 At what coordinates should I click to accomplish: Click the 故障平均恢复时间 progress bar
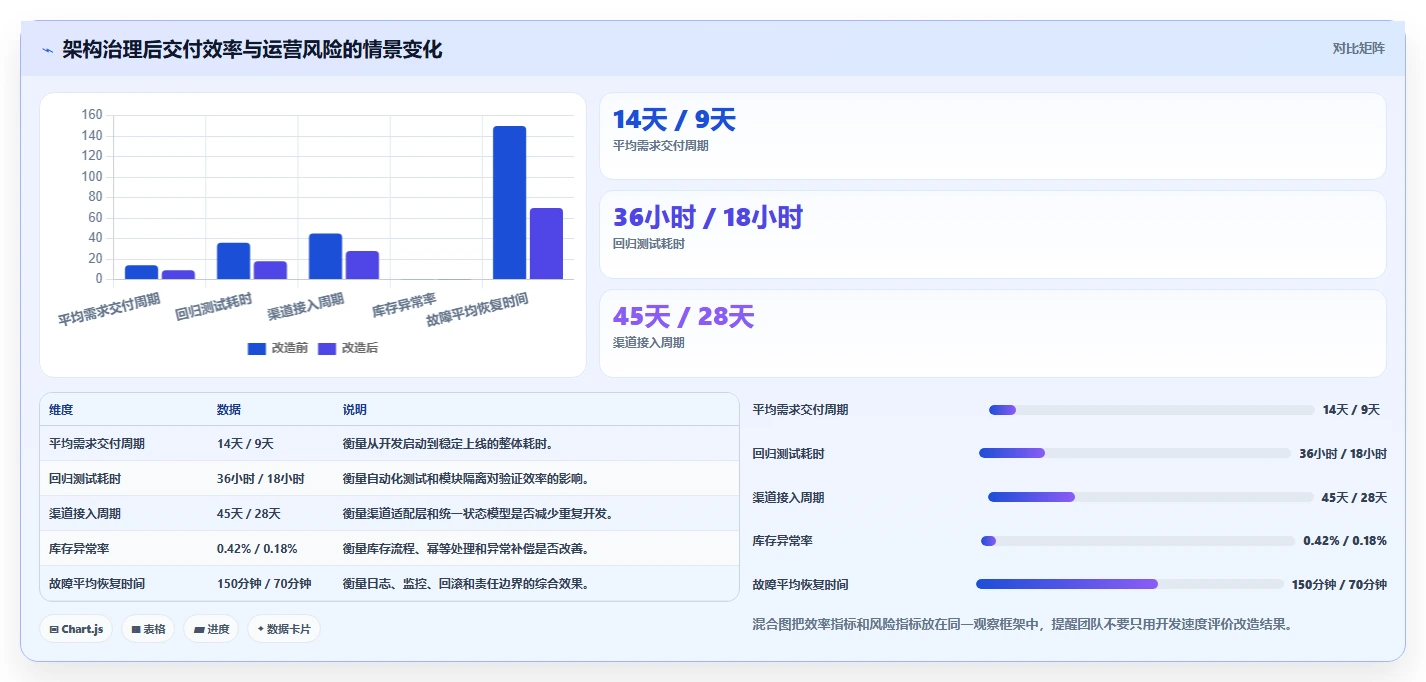tap(1130, 584)
